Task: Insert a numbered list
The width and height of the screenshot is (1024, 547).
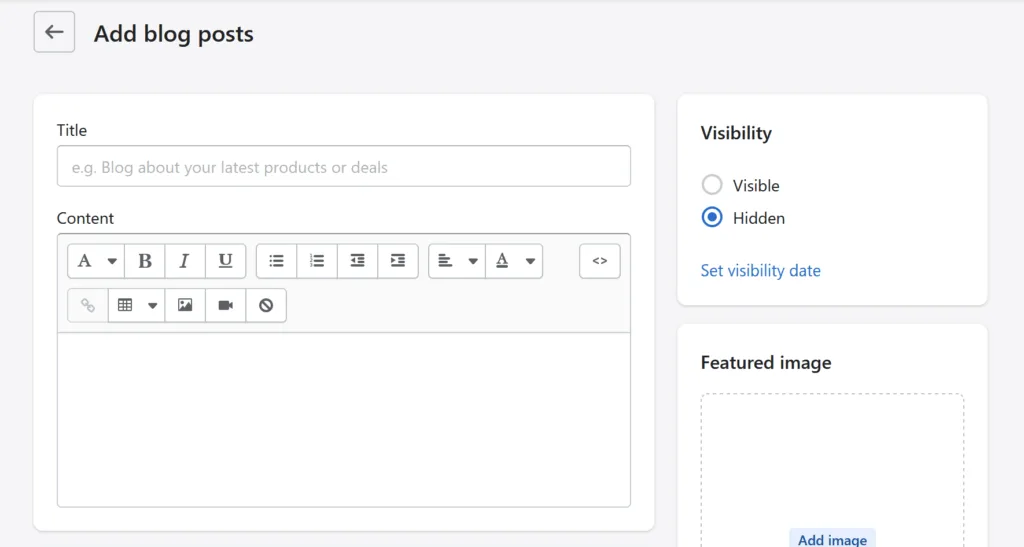Action: coord(317,261)
